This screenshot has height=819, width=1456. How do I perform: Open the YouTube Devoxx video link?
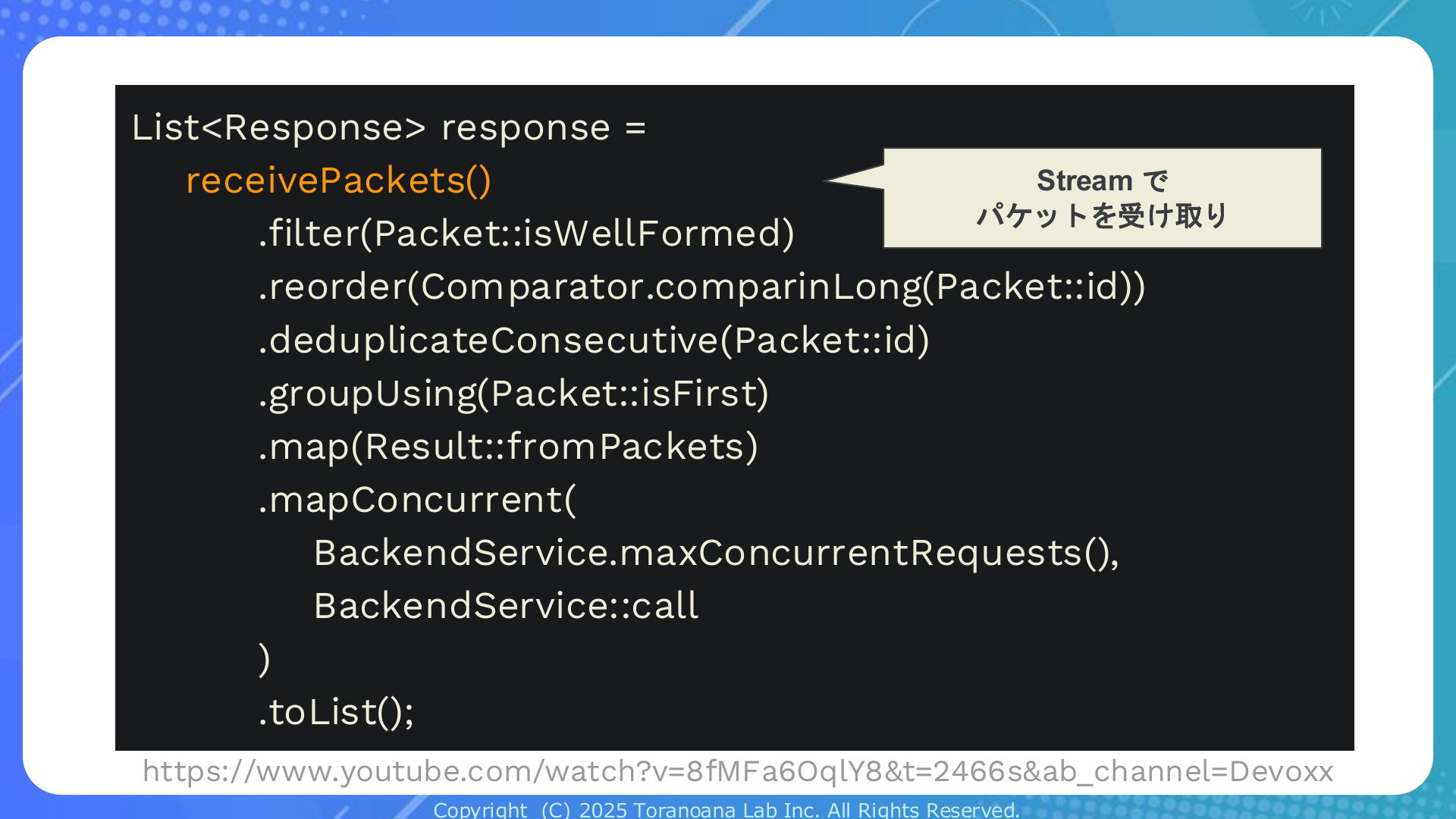737,771
